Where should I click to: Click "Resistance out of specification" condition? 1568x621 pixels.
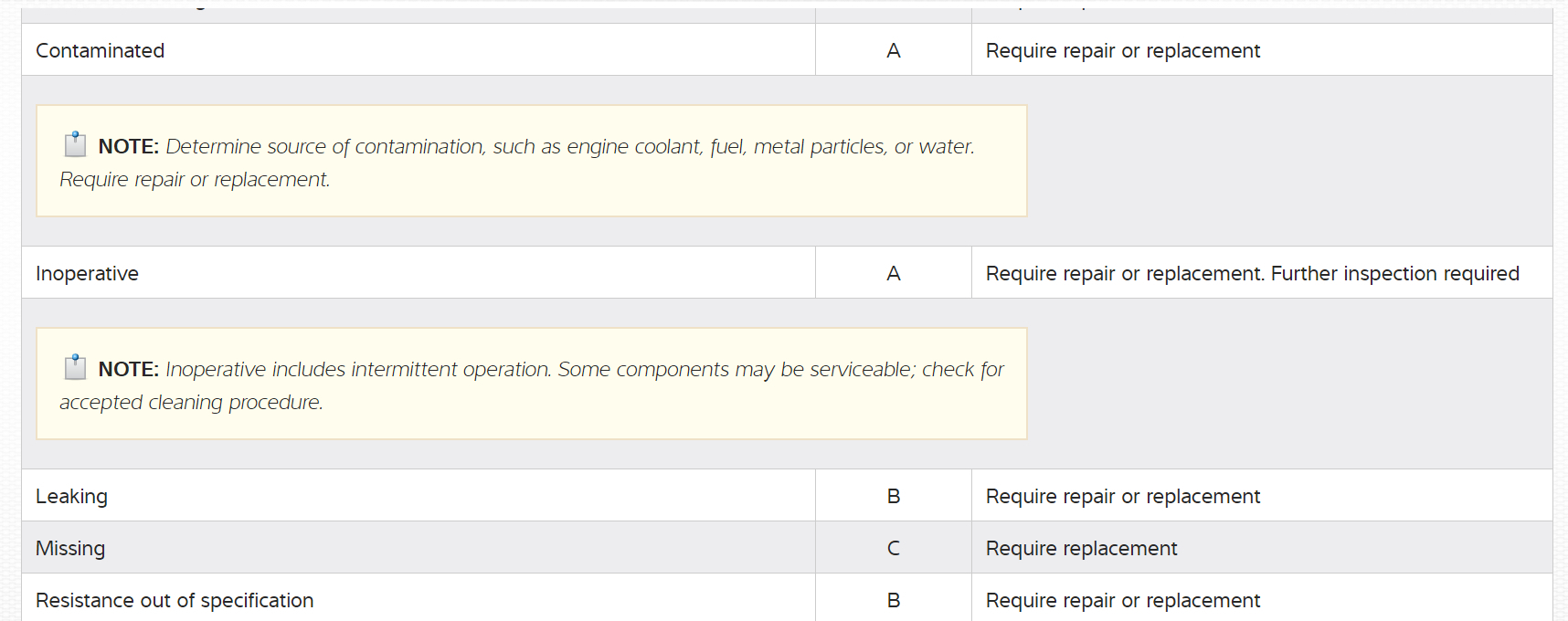[175, 601]
